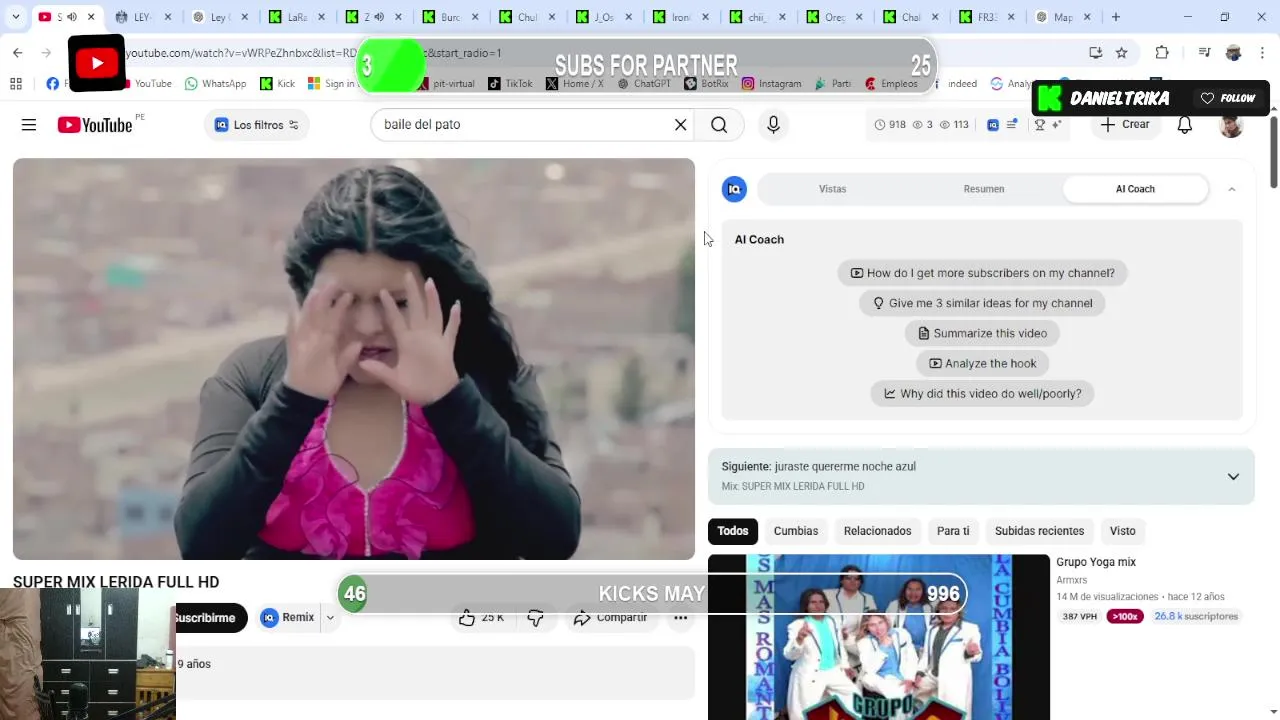The height and width of the screenshot is (720, 1280).
Task: Open the account avatar menu
Action: (x=1231, y=125)
